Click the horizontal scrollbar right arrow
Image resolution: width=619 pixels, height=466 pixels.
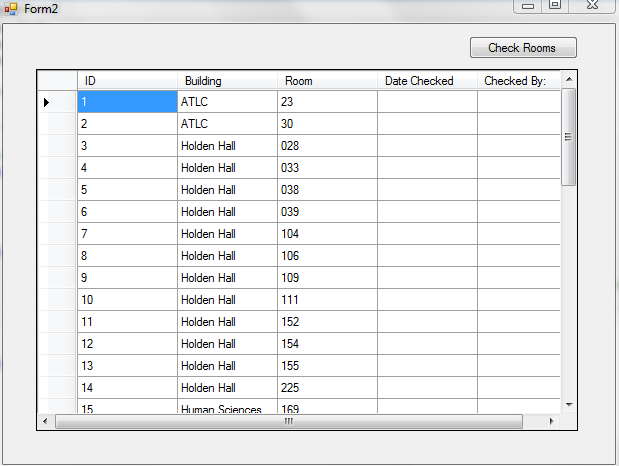pyautogui.click(x=551, y=421)
